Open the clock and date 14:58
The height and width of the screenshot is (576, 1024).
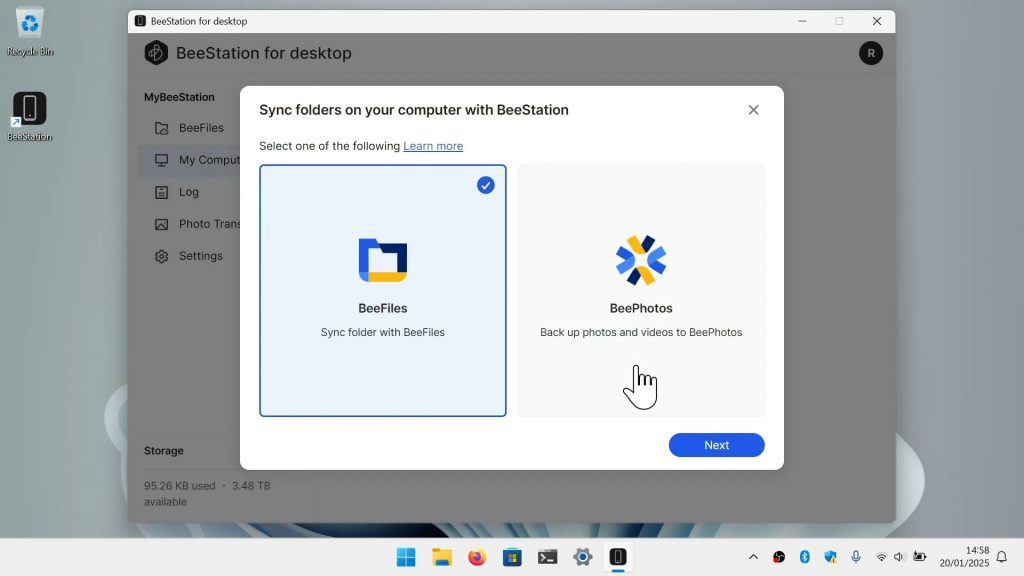(964, 557)
